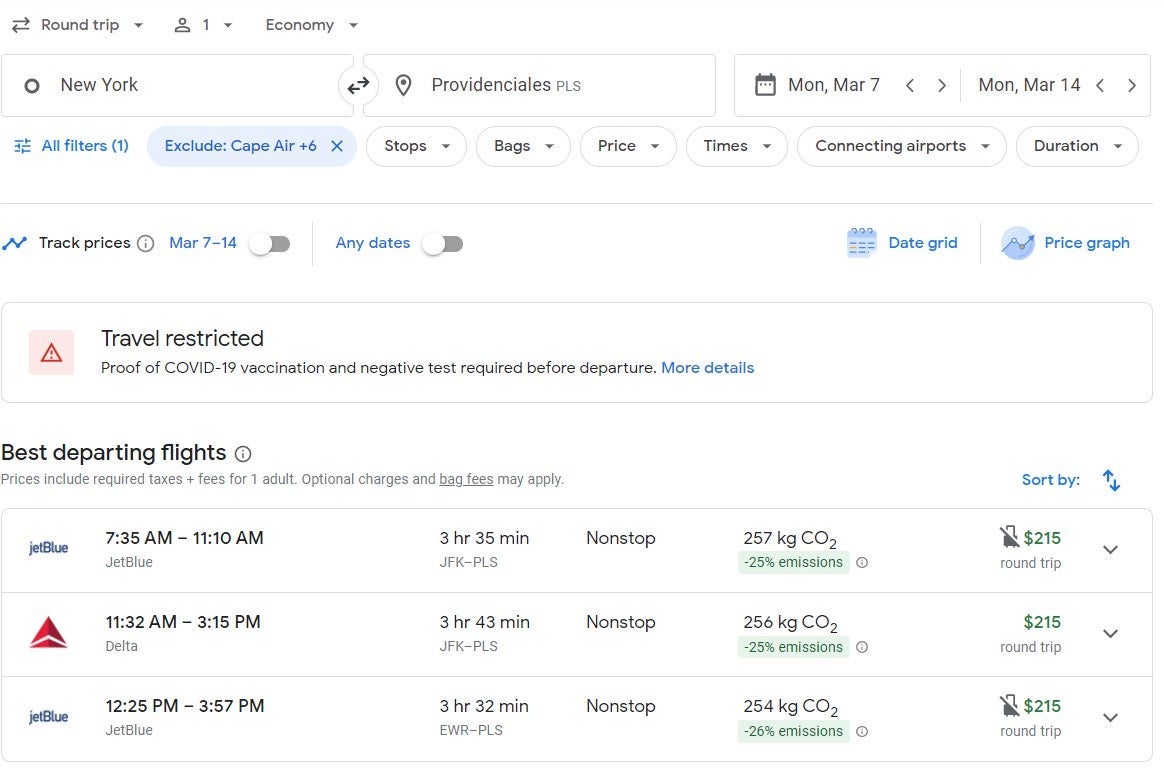Open the Stops filter menu
The width and height of the screenshot is (1164, 778).
417,146
